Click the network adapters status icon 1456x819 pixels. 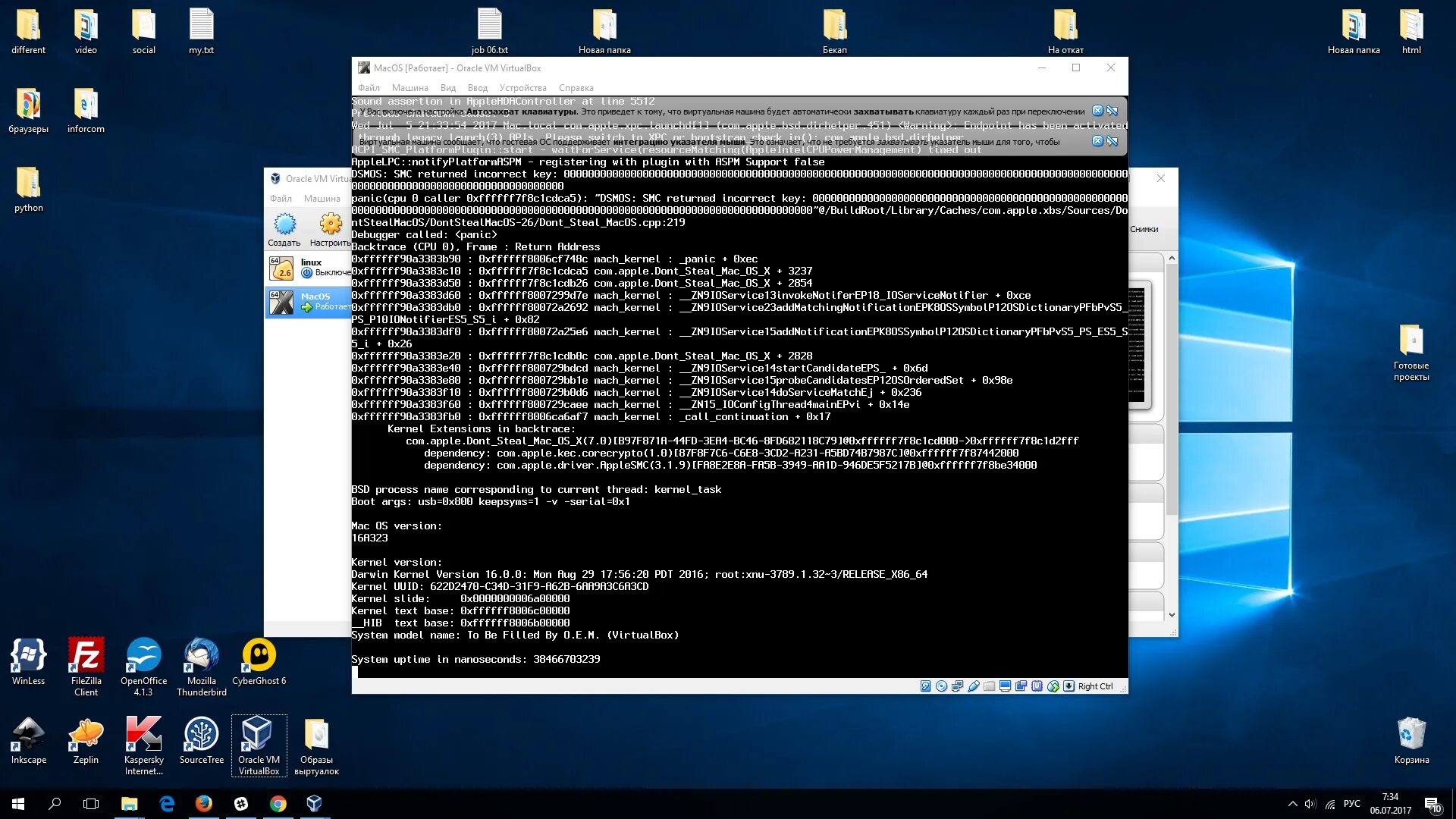point(957,686)
